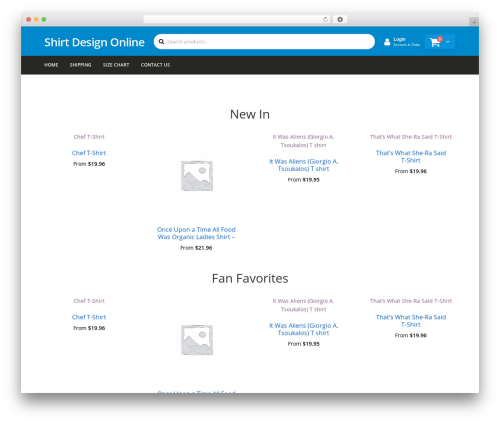
Task: Open the CONTACT US menu item
Action: 155,65
